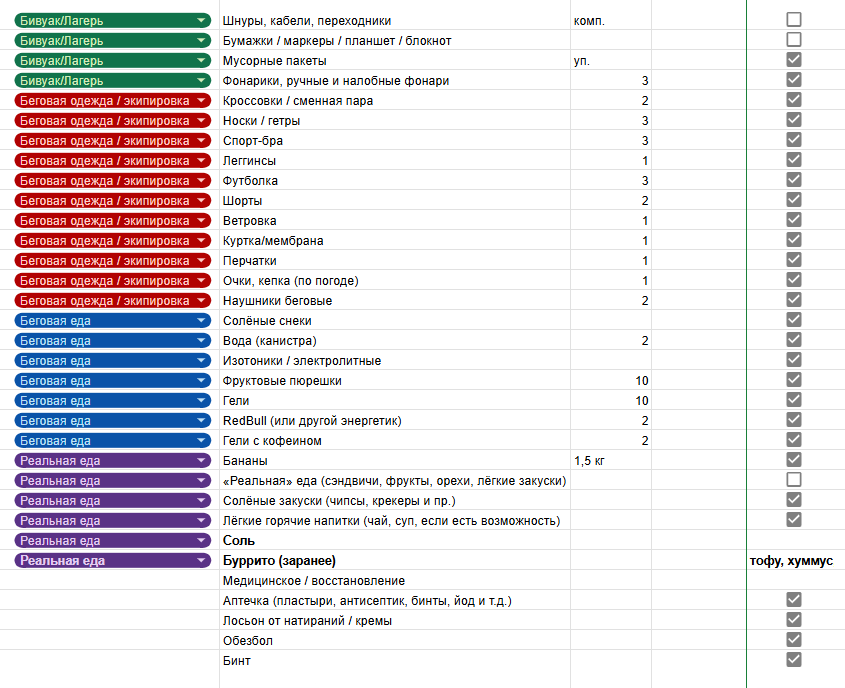845x688 pixels.
Task: Enable the «Реальная» еда row checkbox
Action: 794,480
